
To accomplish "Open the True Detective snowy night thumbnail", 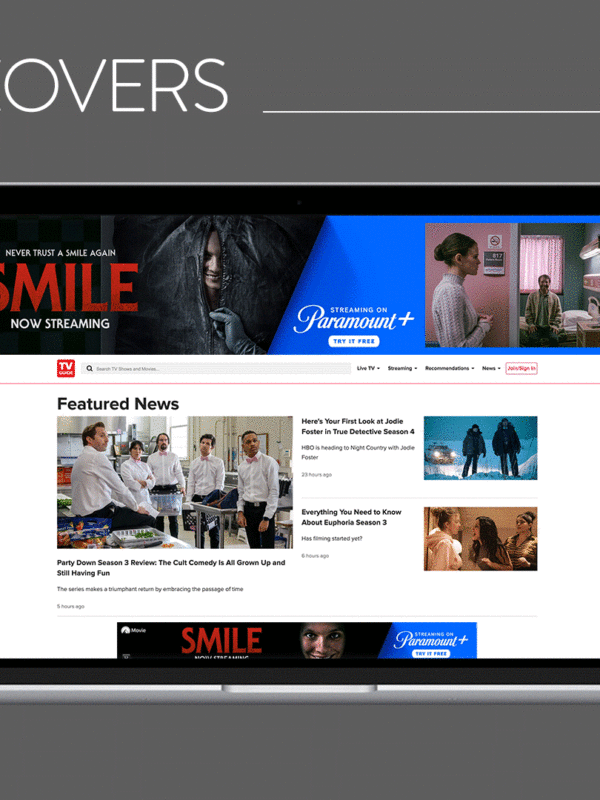I will (x=480, y=448).
